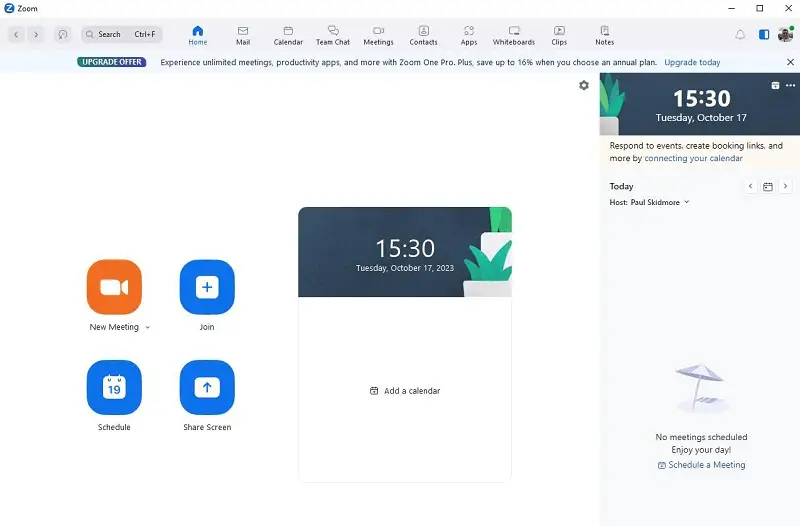Click the forward navigation arrow

(x=36, y=35)
